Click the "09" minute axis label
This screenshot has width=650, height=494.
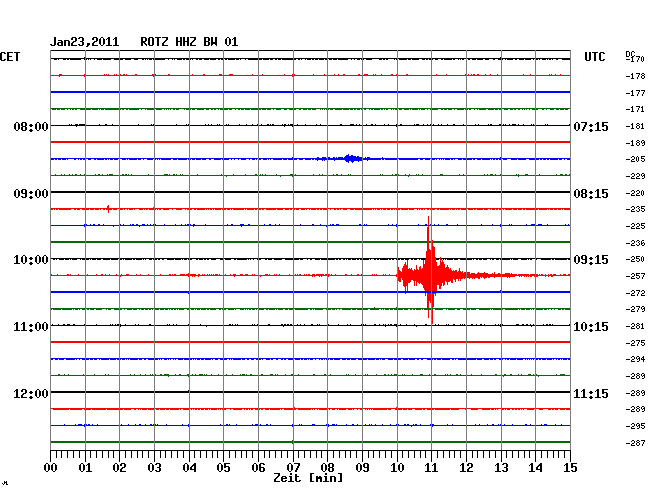[x=362, y=468]
